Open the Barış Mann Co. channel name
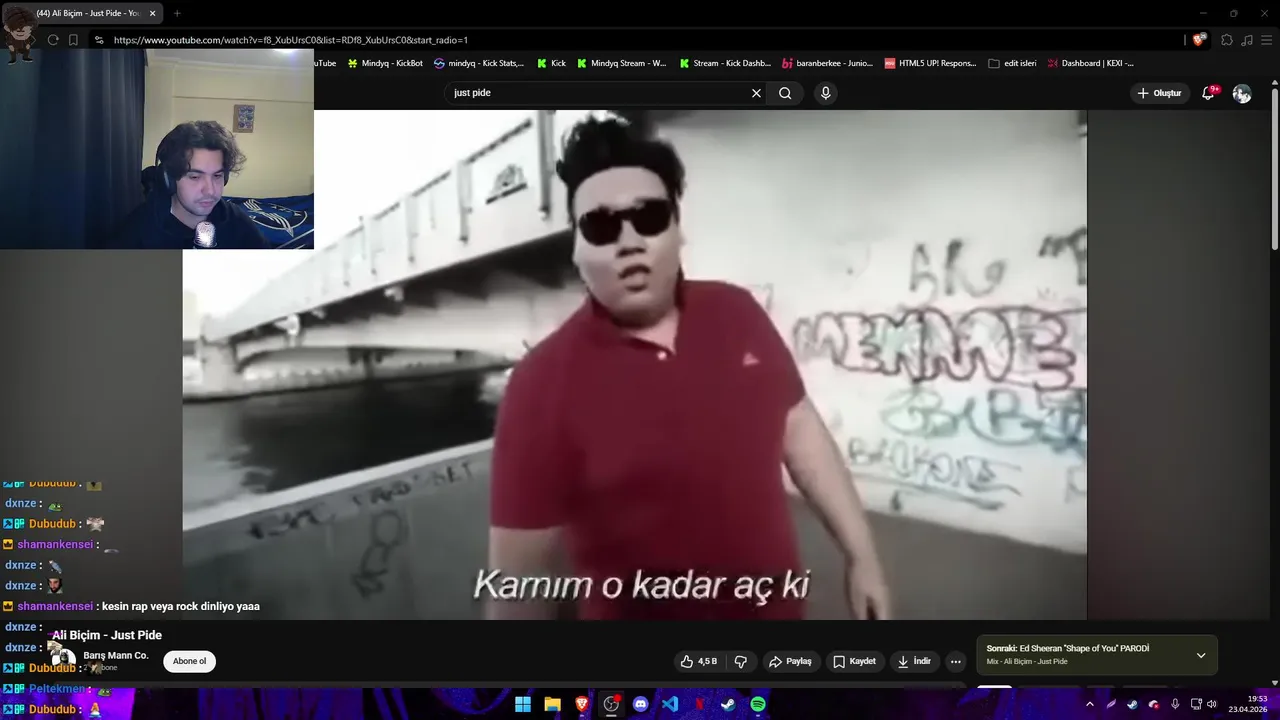Viewport: 1280px width, 720px height. 116,656
